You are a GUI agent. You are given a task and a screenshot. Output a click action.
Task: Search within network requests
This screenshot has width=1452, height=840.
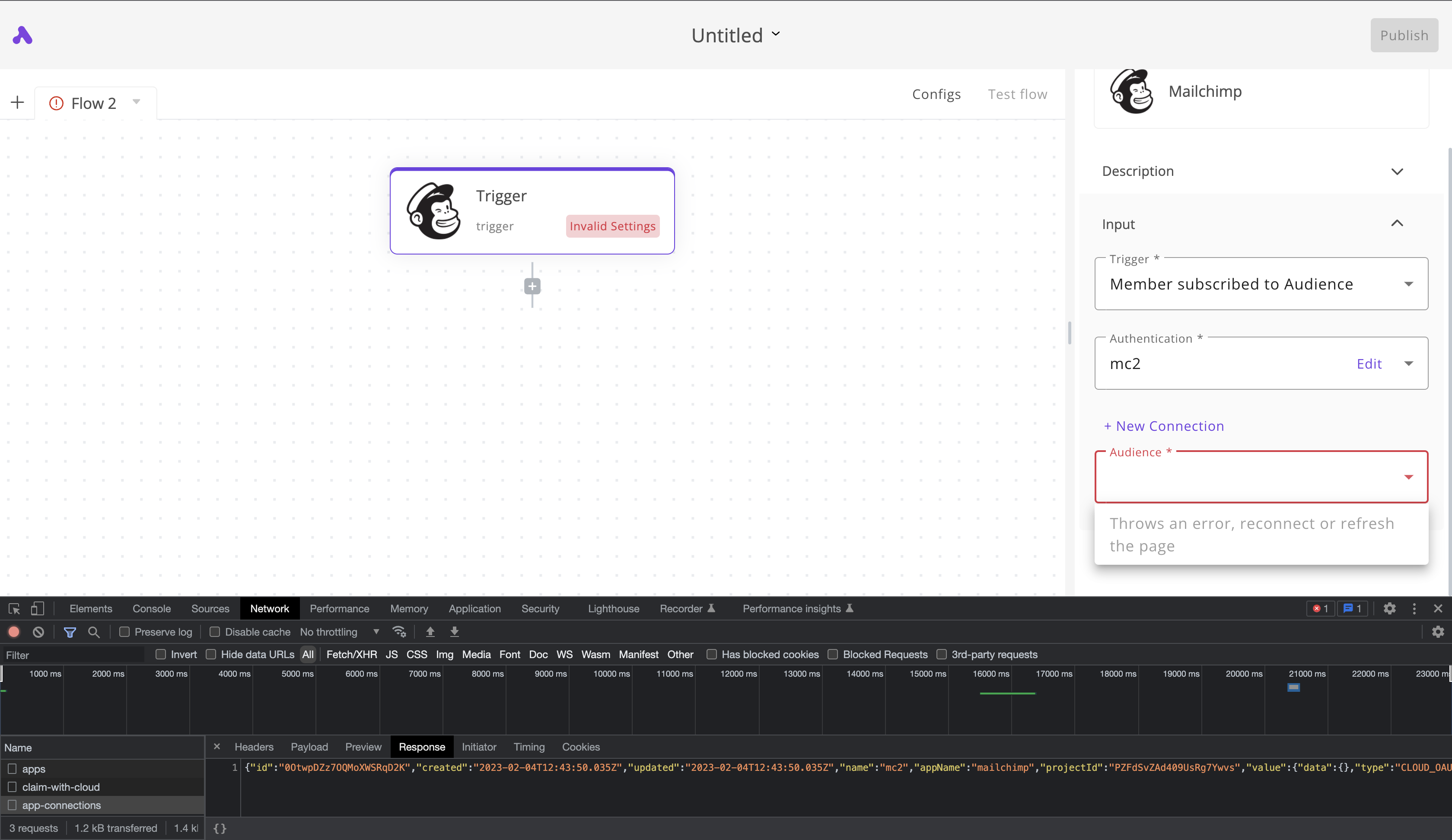click(94, 631)
